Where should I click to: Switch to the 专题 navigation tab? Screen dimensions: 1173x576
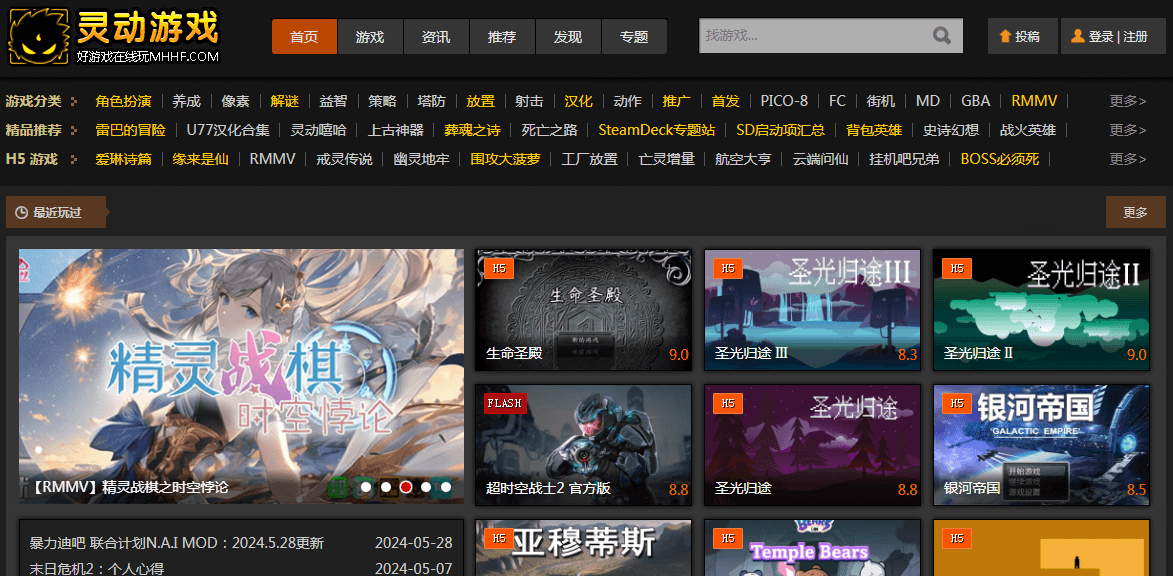tap(634, 37)
